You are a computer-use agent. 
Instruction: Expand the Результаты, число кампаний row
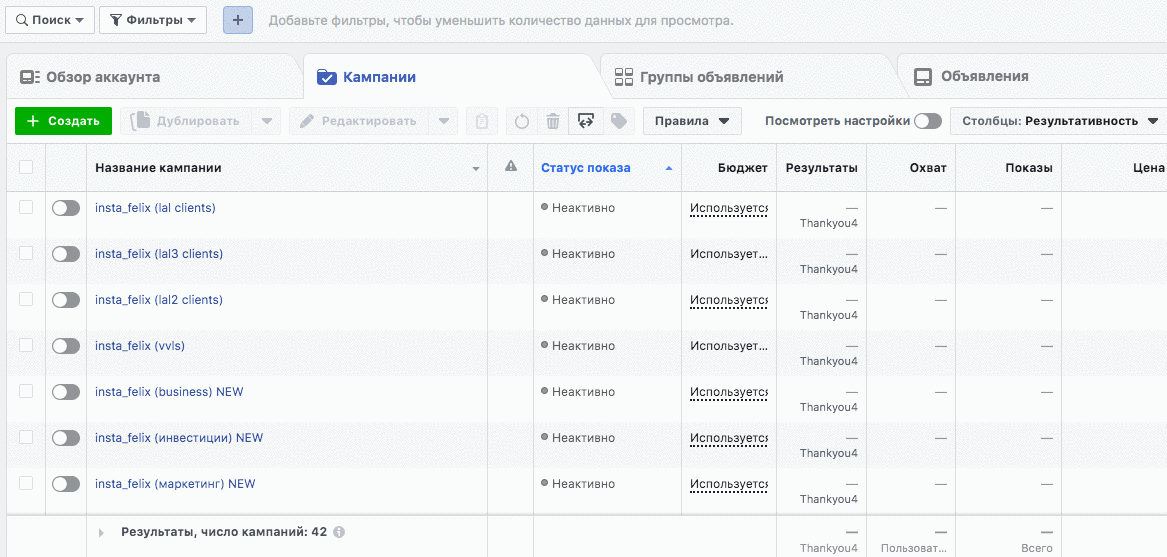tap(101, 533)
